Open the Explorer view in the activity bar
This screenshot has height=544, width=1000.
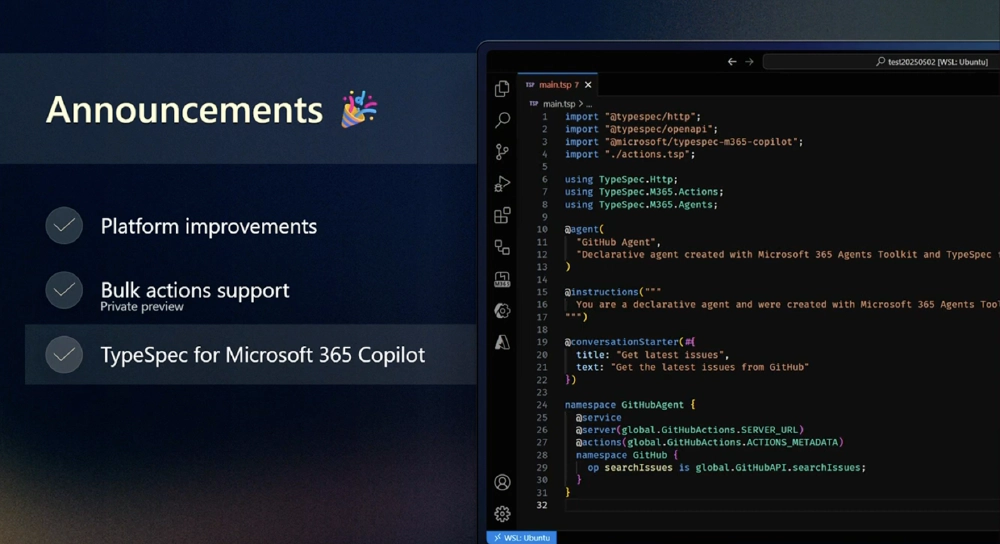pos(502,88)
